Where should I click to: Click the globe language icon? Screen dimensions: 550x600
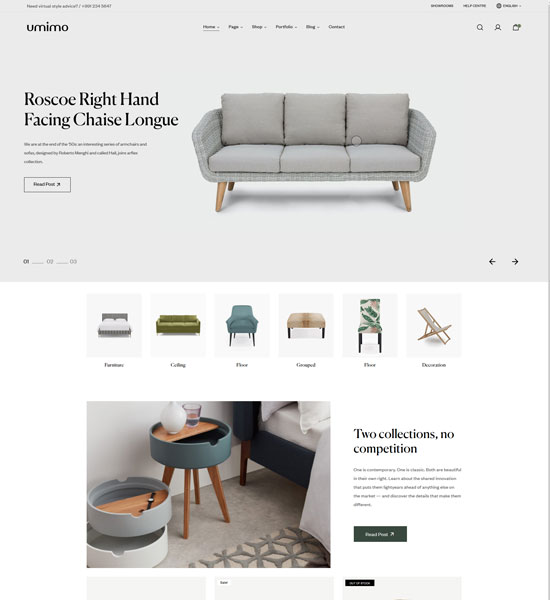point(499,6)
